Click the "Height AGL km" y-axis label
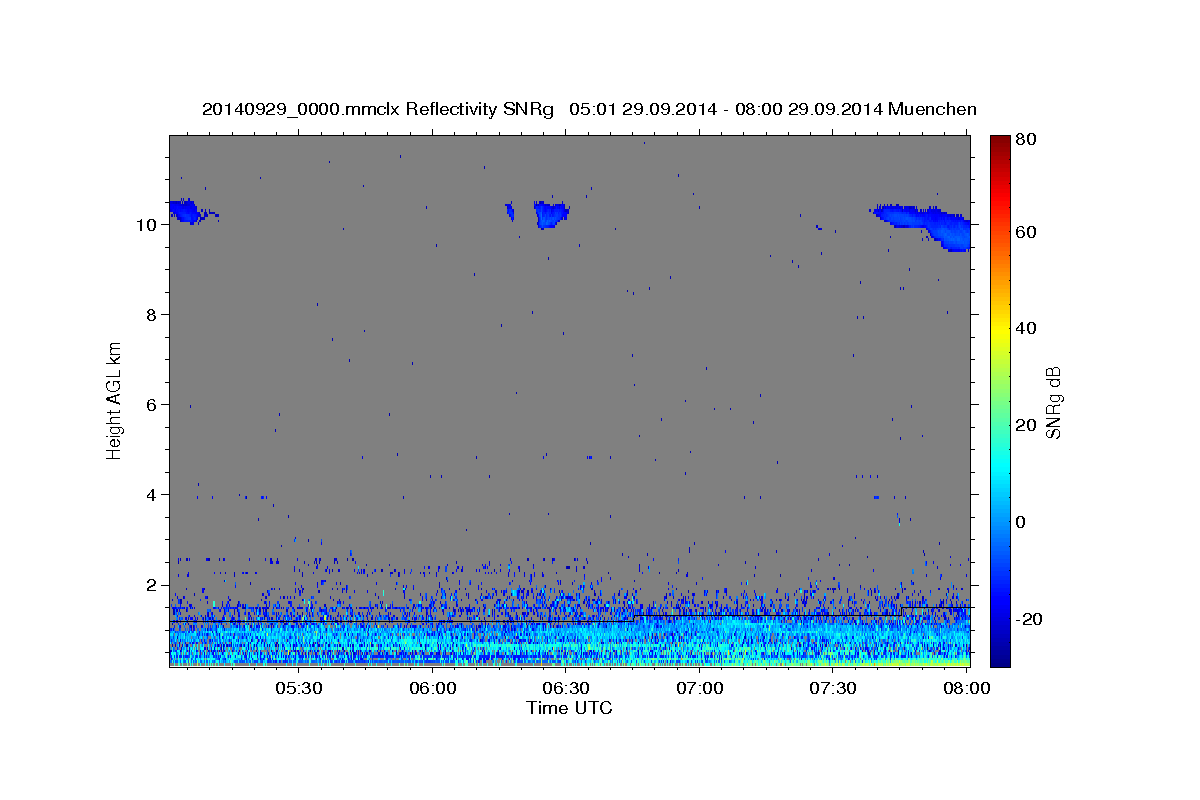Screen dimensions: 1200x800 point(115,399)
